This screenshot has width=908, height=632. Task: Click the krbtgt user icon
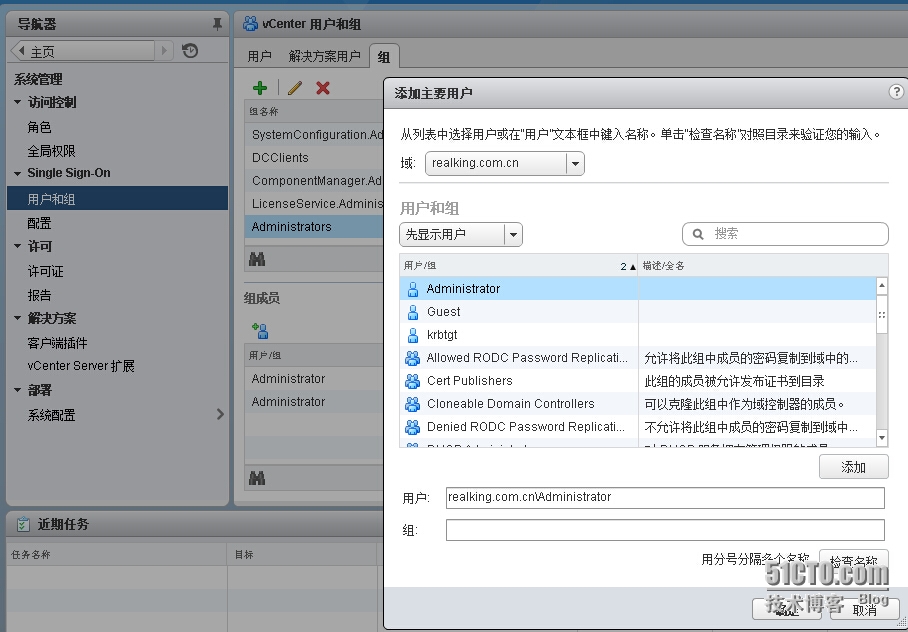[413, 335]
